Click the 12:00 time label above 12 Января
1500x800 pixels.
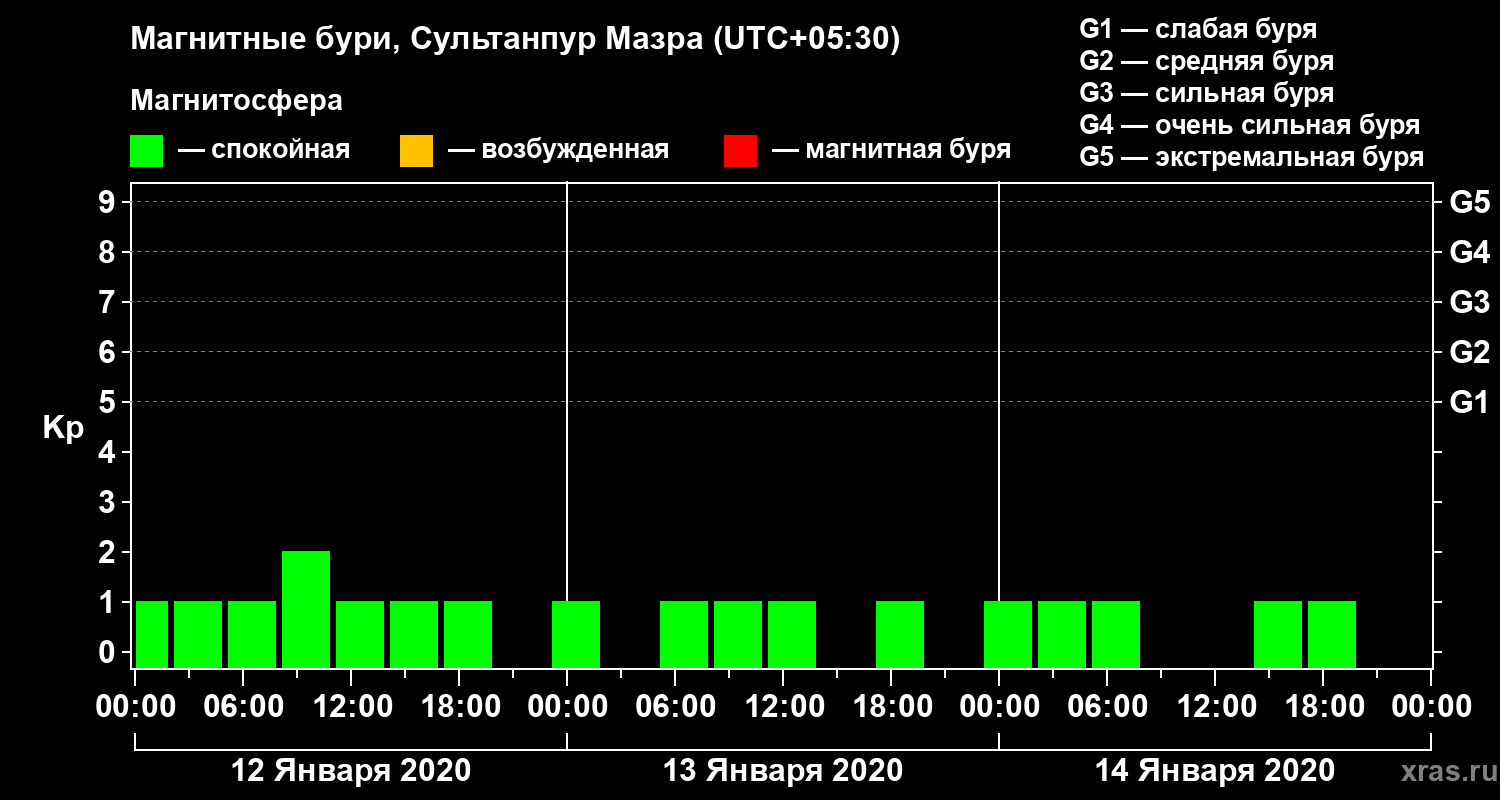pyautogui.click(x=351, y=707)
